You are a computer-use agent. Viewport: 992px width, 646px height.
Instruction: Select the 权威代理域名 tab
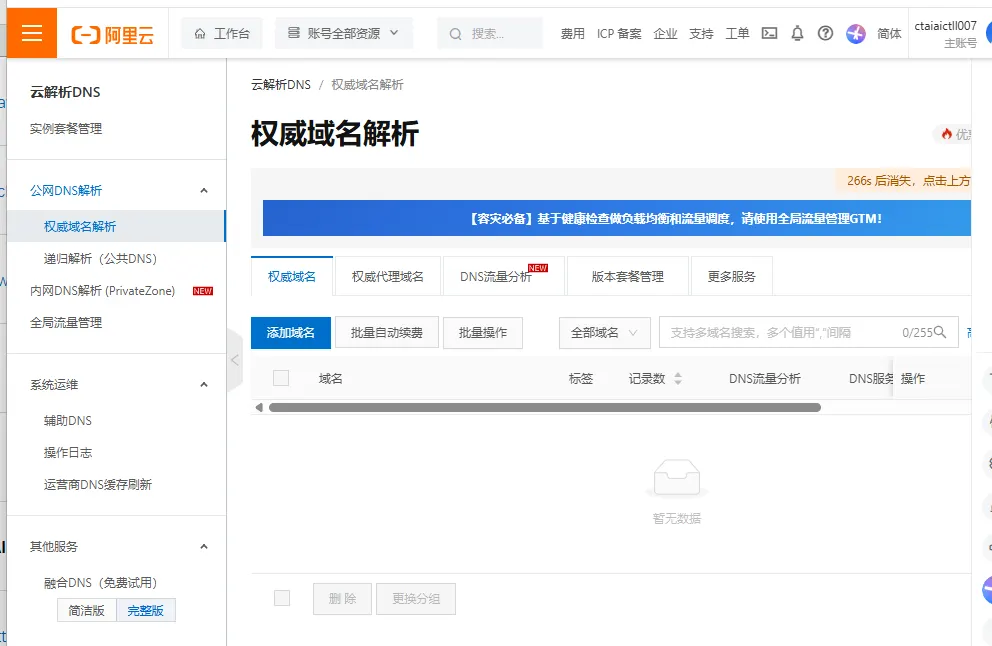tap(388, 276)
